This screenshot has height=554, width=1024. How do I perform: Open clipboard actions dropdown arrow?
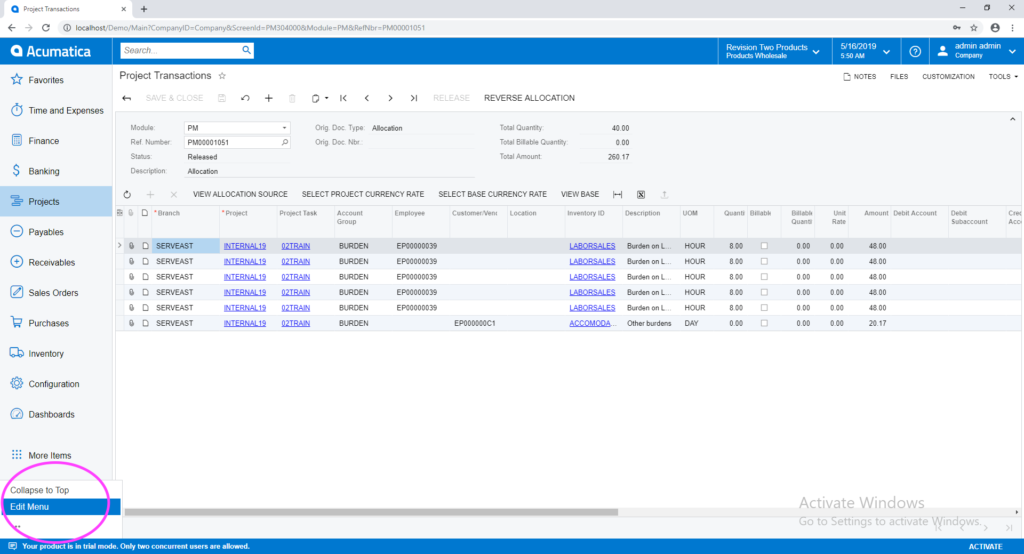pos(327,98)
